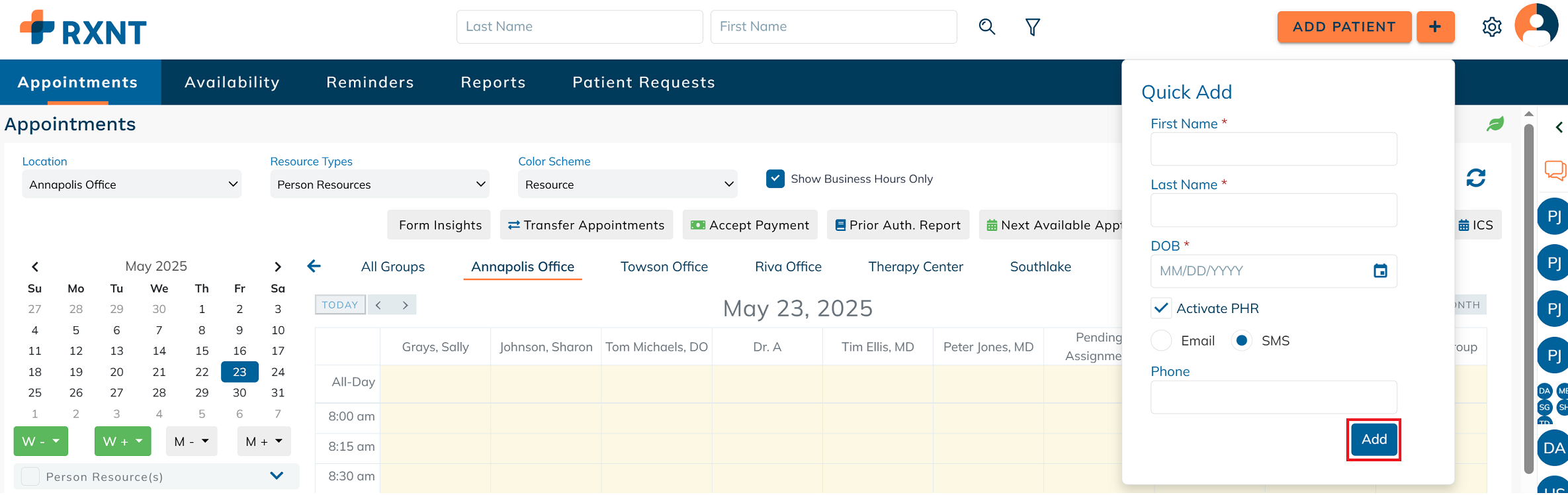This screenshot has height=495, width=1568.
Task: Switch to the Availability tab
Action: pos(232,82)
